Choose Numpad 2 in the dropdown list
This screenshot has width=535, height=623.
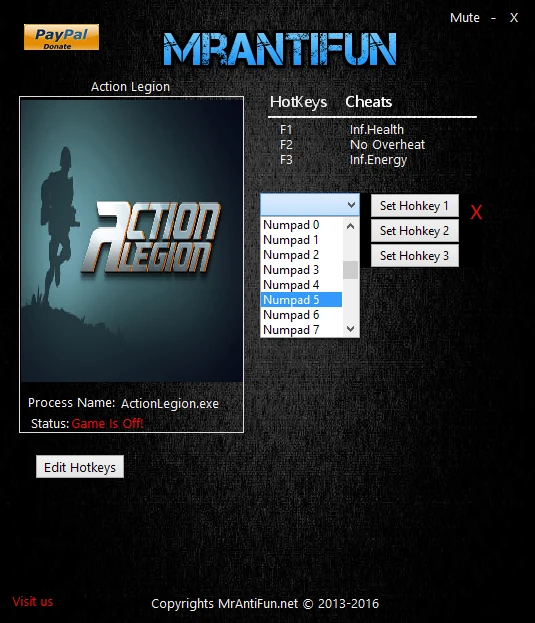point(301,255)
